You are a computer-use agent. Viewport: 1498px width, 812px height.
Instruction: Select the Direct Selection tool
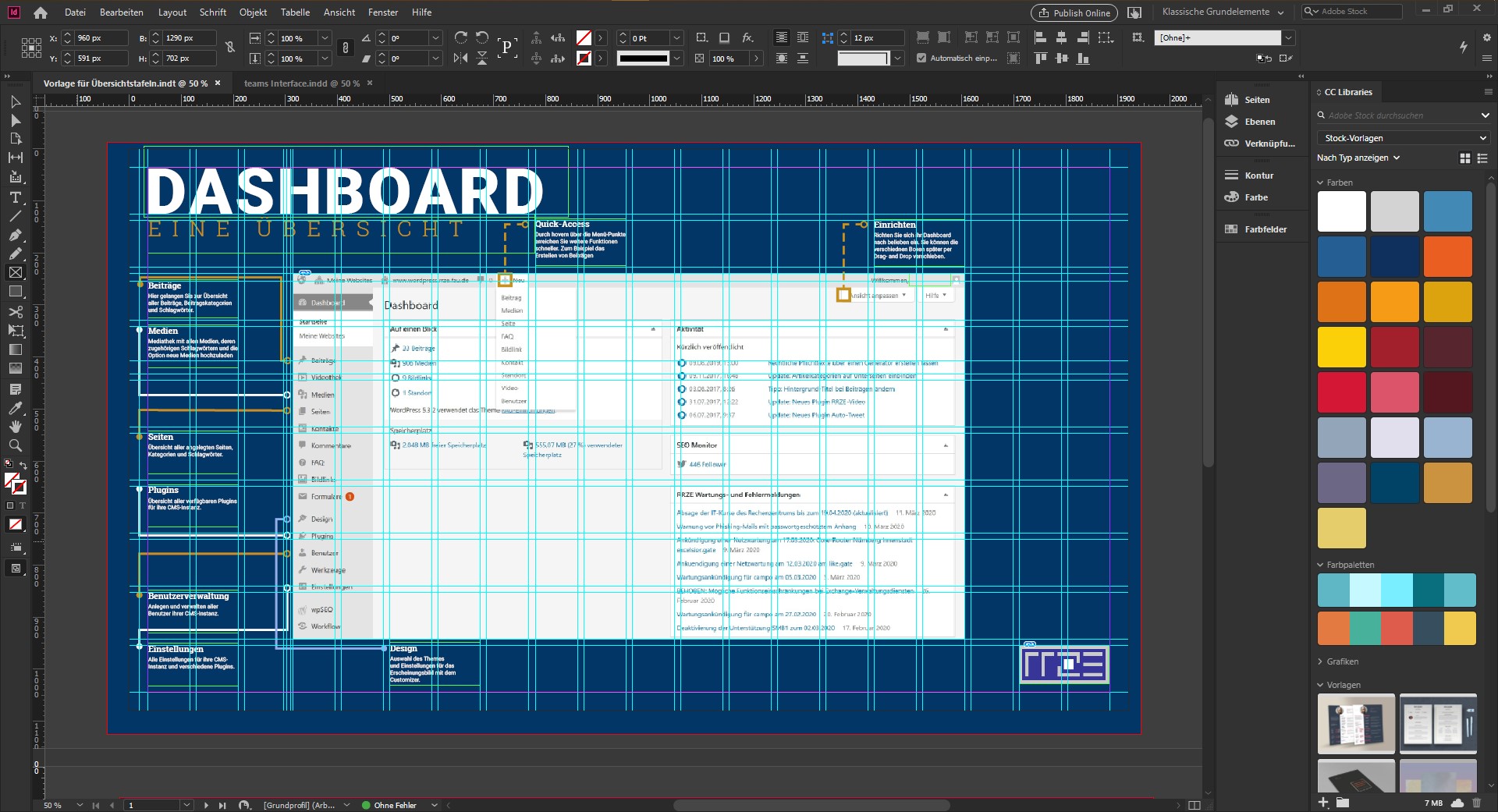[x=15, y=121]
